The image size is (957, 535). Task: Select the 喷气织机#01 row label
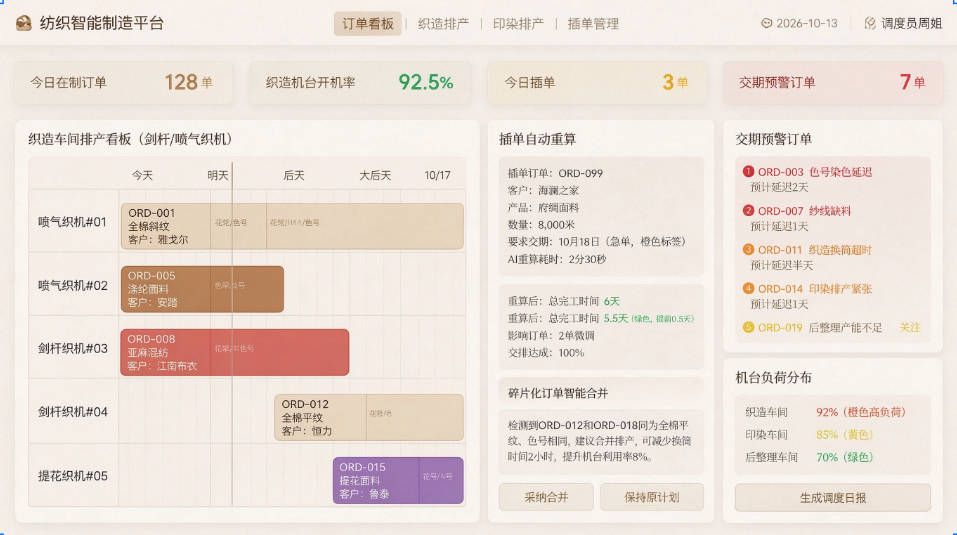pyautogui.click(x=73, y=222)
